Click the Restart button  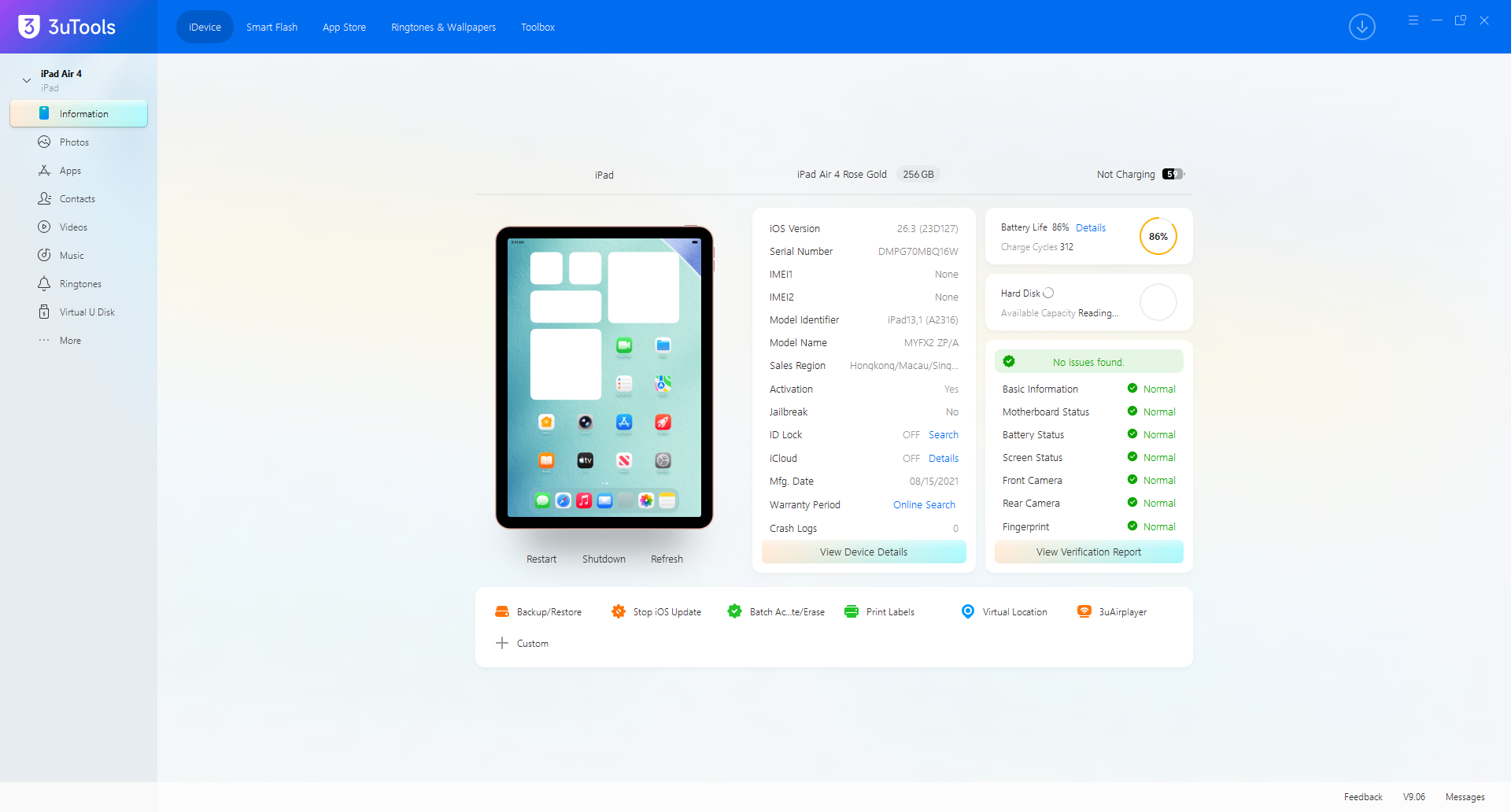pos(541,559)
